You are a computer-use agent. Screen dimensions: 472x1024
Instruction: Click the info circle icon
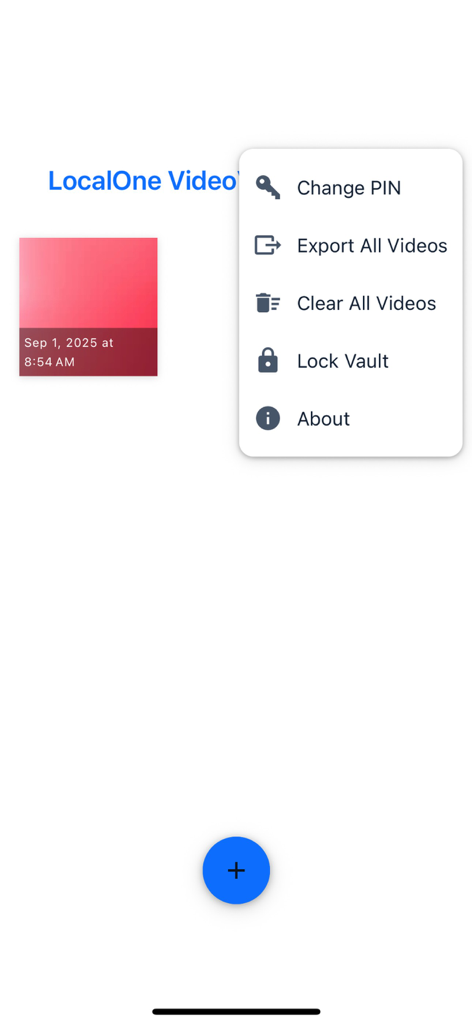pos(268,418)
